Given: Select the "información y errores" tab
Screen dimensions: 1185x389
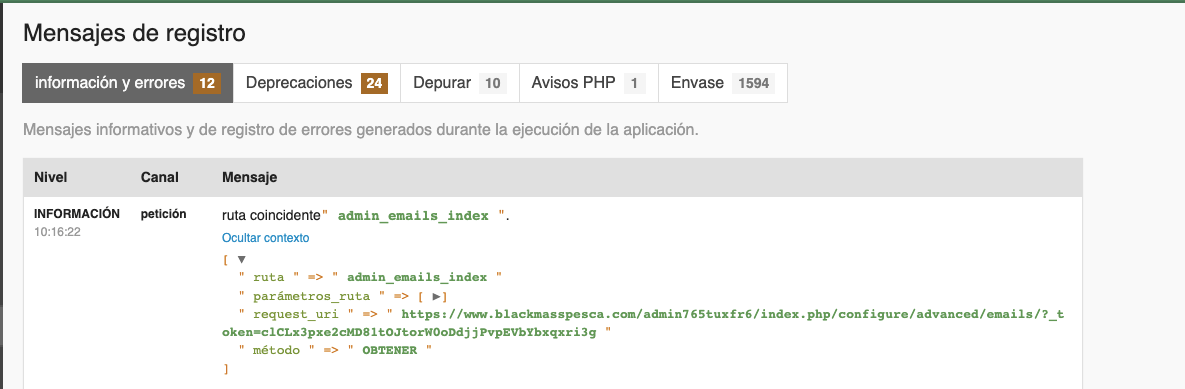Looking at the screenshot, I should pyautogui.click(x=128, y=83).
